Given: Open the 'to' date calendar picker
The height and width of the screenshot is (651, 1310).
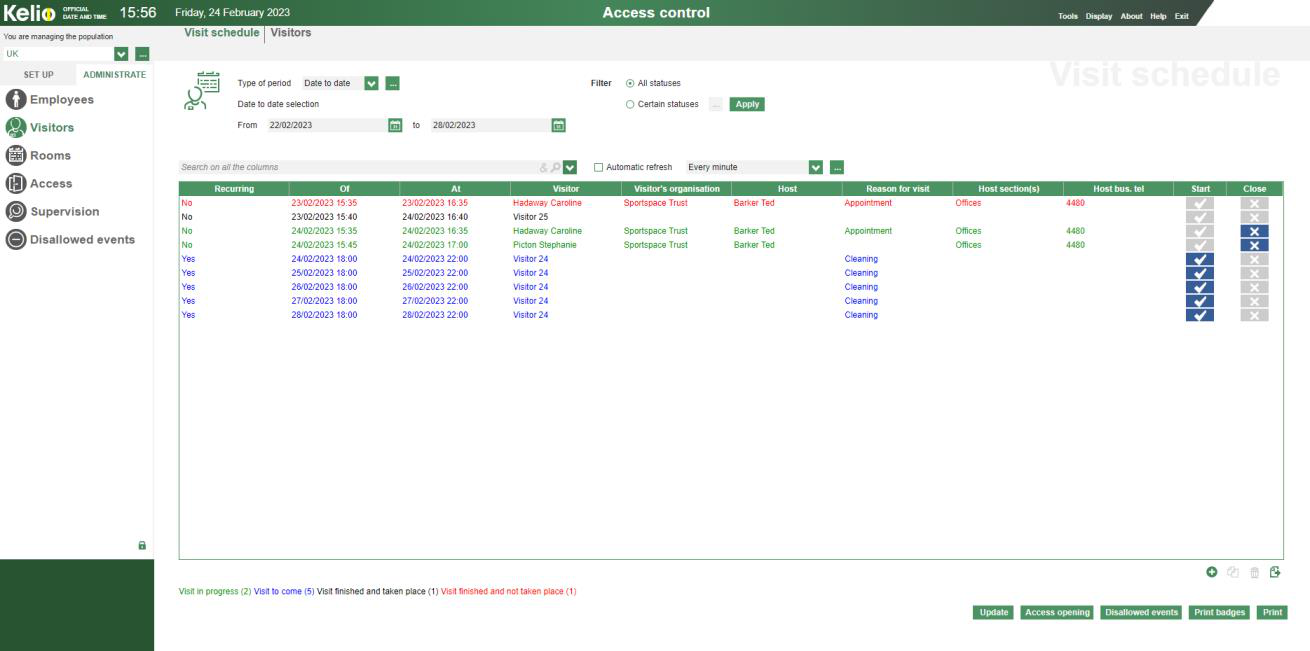Looking at the screenshot, I should [559, 125].
